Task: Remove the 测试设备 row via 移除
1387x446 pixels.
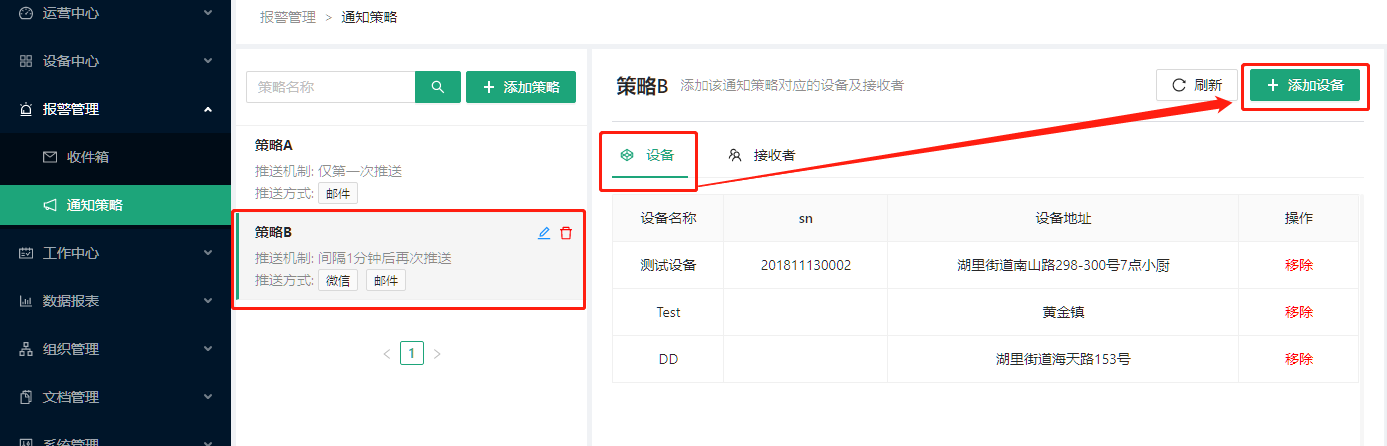Action: click(1298, 265)
